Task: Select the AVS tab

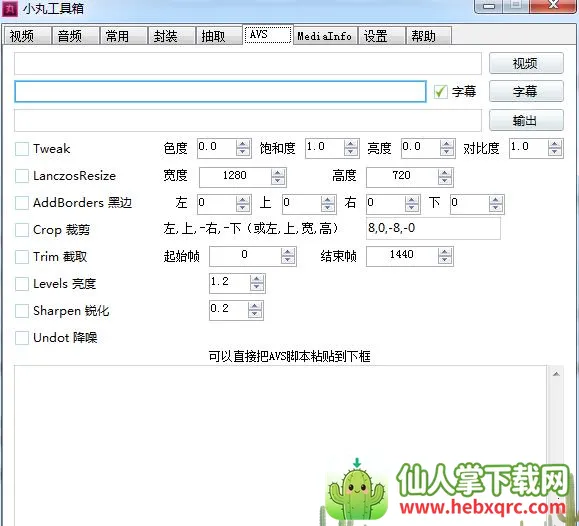Action: 268,35
